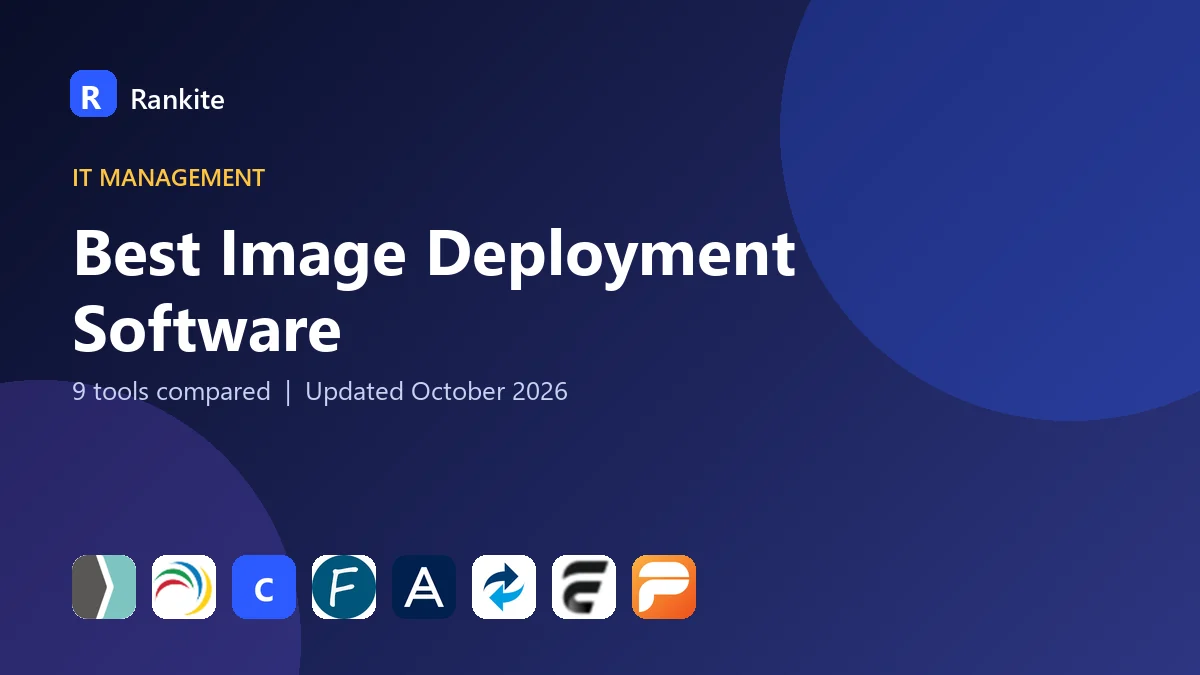
Task: Click the blue sync arrows app icon
Action: click(504, 587)
